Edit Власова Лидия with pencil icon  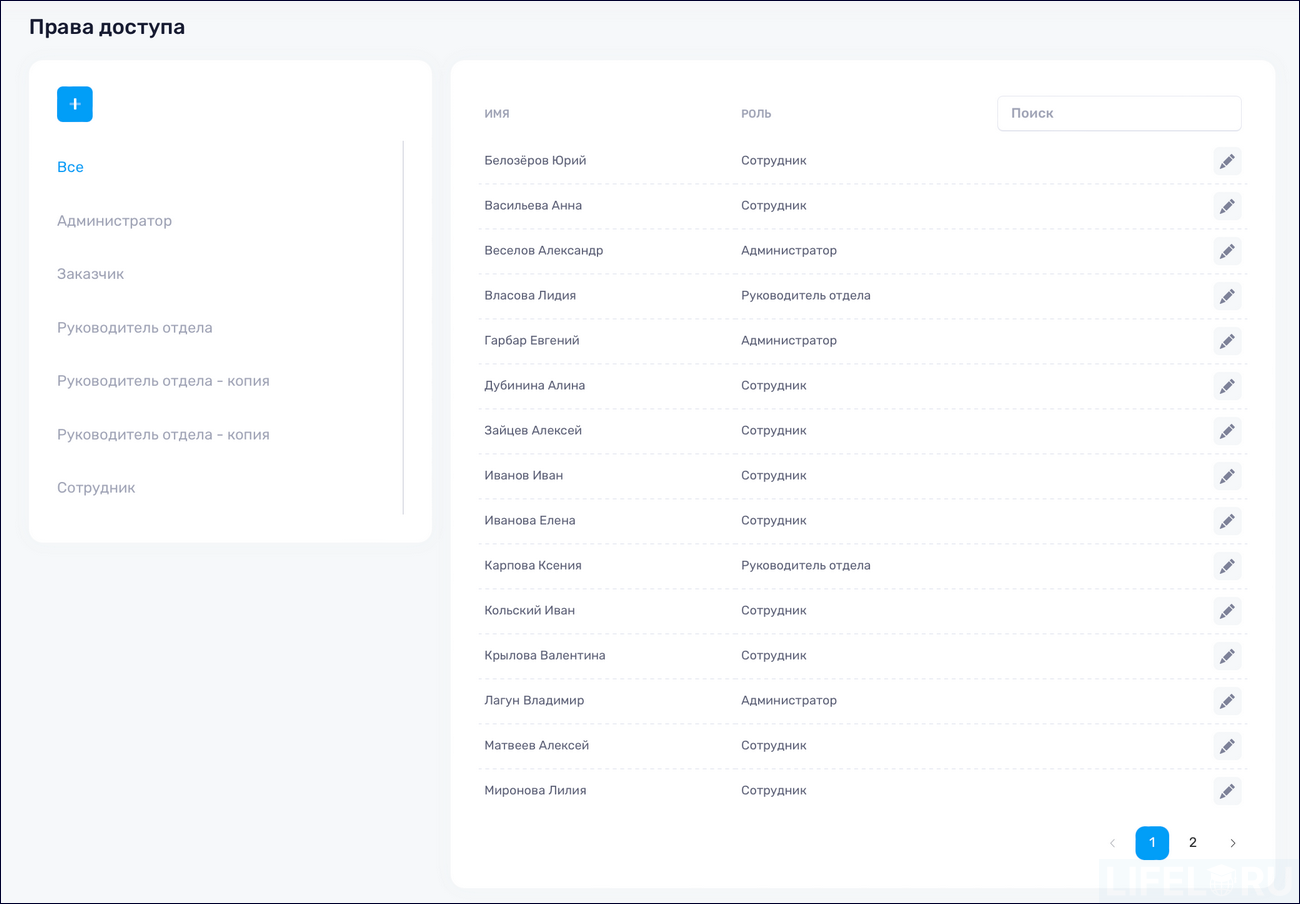[1227, 296]
